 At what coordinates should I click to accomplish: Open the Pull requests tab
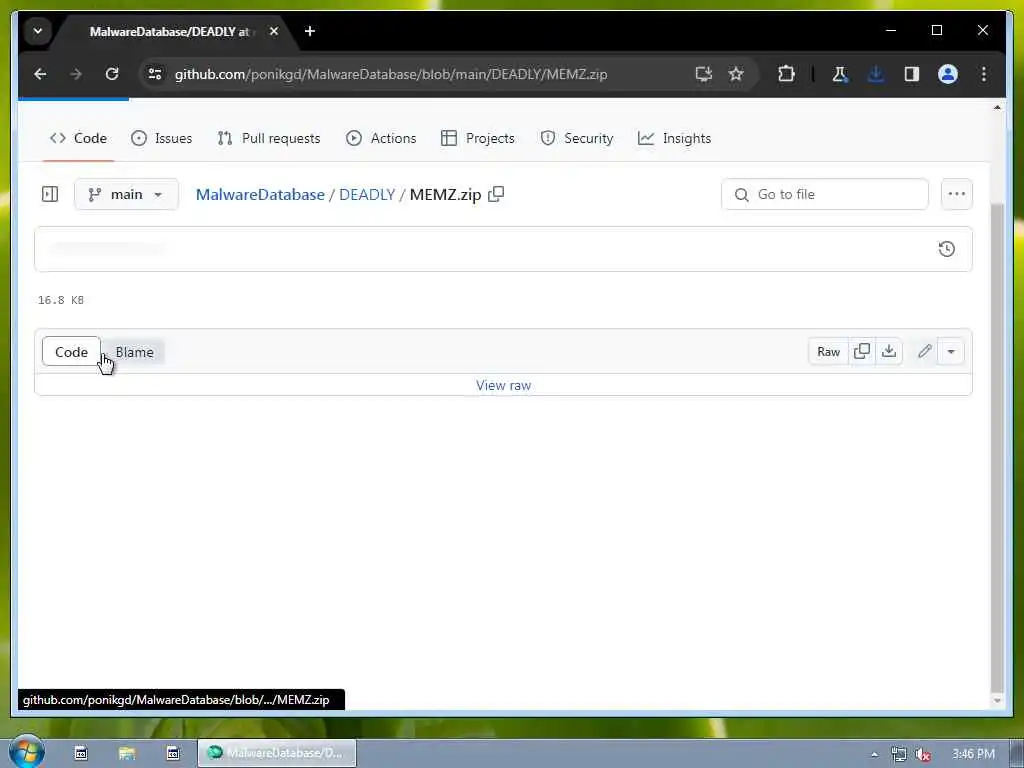tap(268, 138)
